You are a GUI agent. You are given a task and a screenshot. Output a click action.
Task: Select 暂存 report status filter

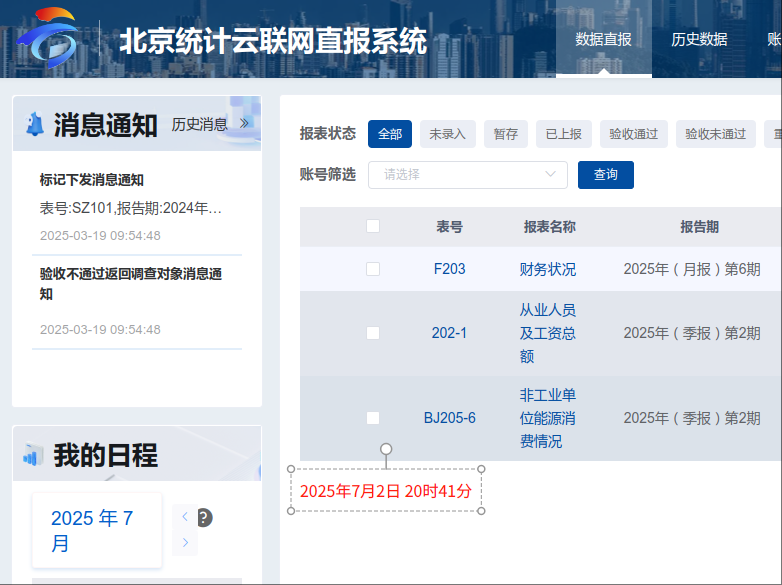506,134
